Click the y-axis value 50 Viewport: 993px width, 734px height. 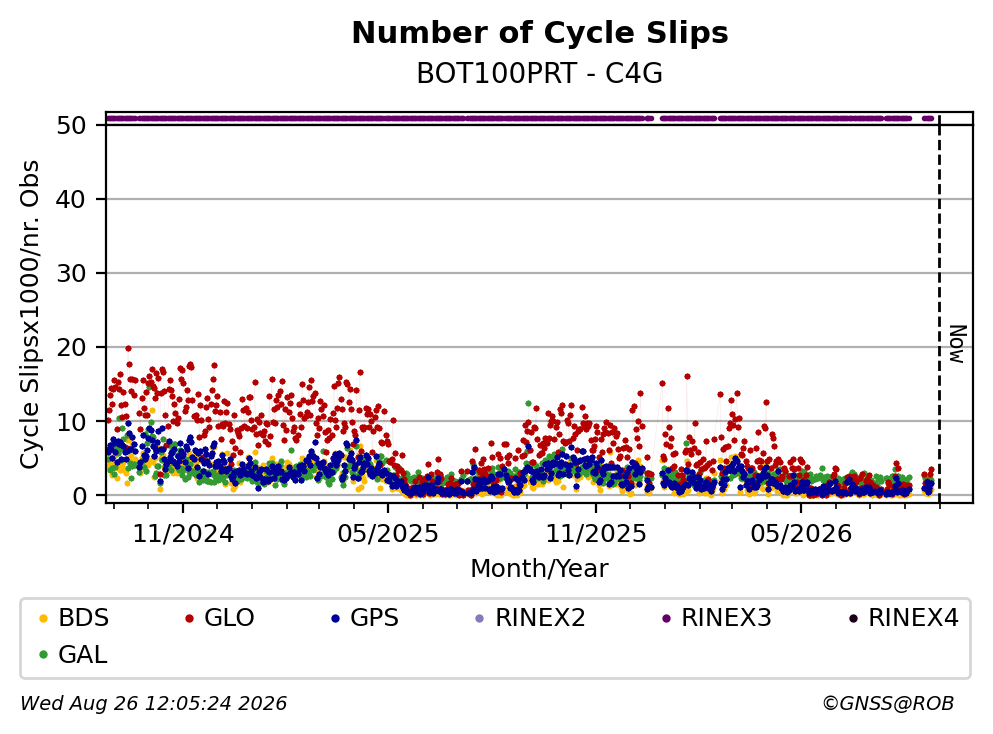click(x=71, y=125)
